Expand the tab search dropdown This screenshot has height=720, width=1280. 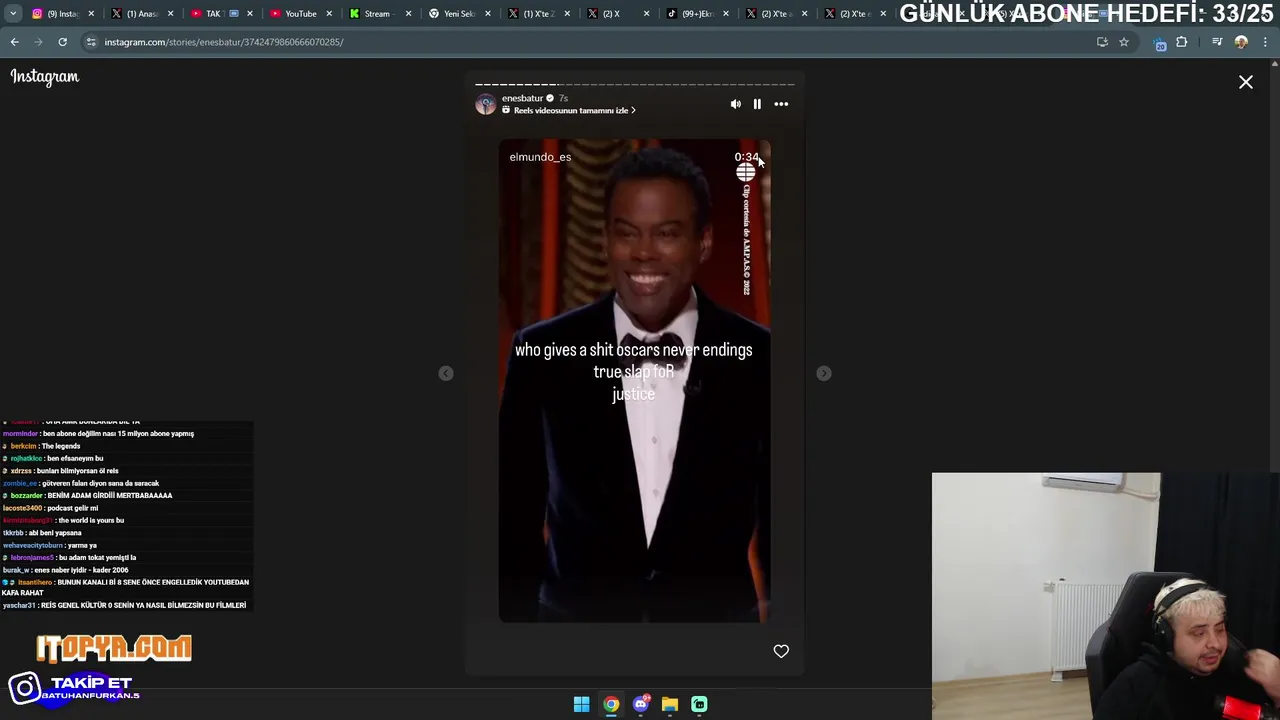click(x=14, y=14)
